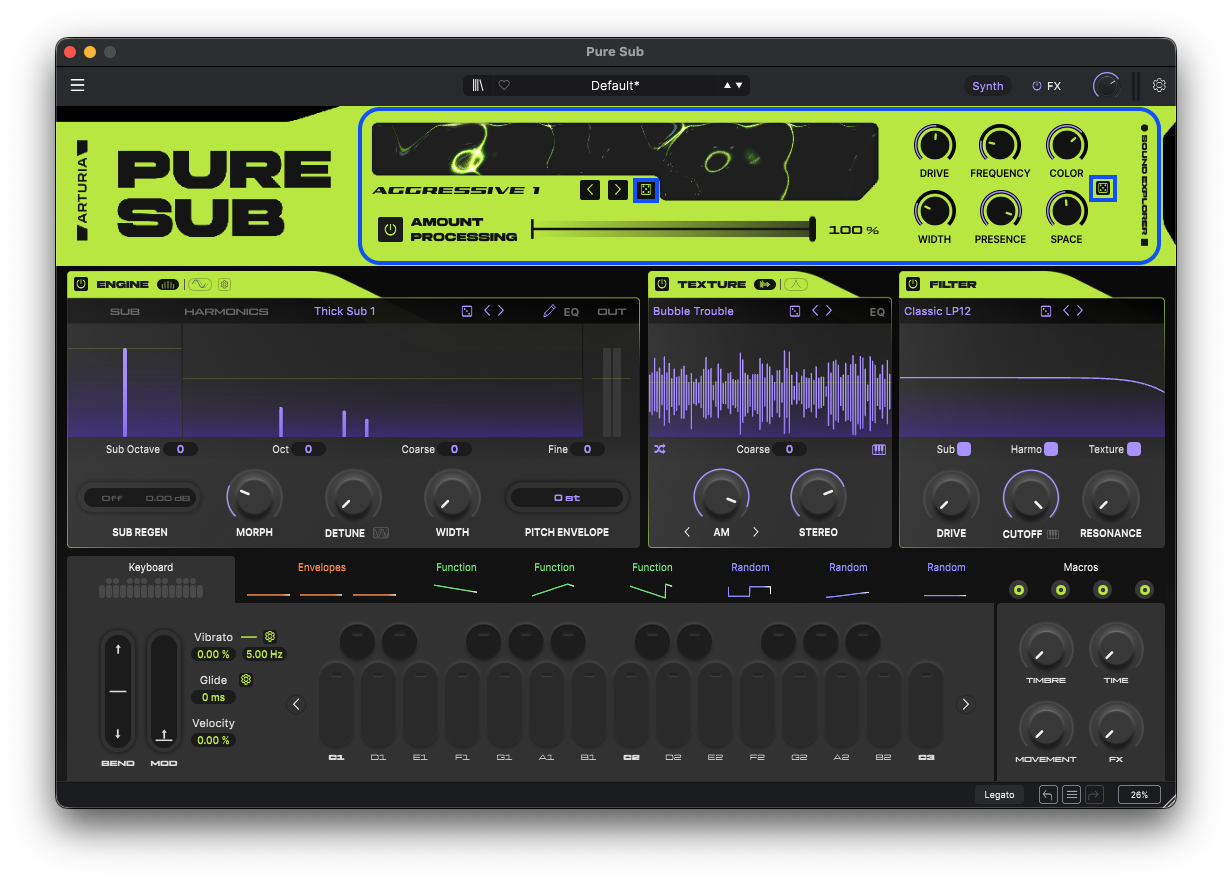Image resolution: width=1232 pixels, height=882 pixels.
Task: Click the dice beside Color and Space knobs
Action: [x=1103, y=187]
